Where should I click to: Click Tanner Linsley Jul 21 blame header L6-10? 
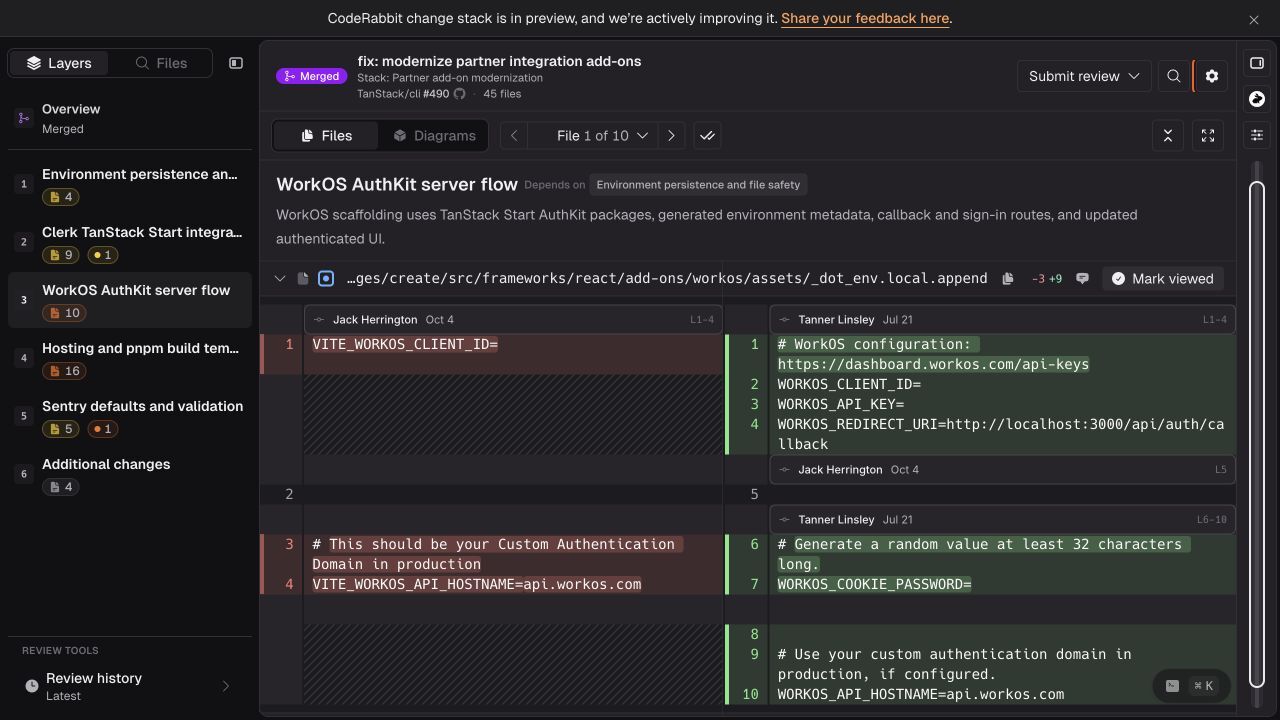1002,520
